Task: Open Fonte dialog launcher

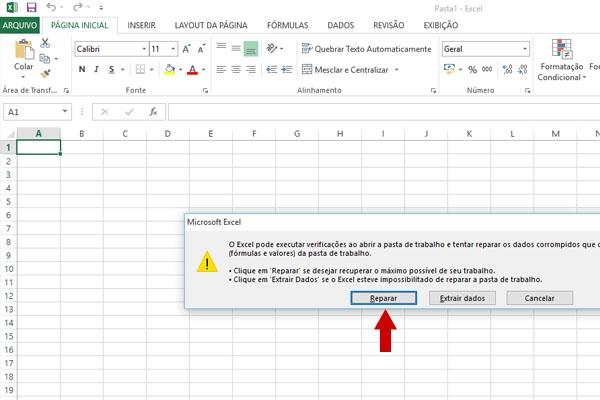Action: 205,90
